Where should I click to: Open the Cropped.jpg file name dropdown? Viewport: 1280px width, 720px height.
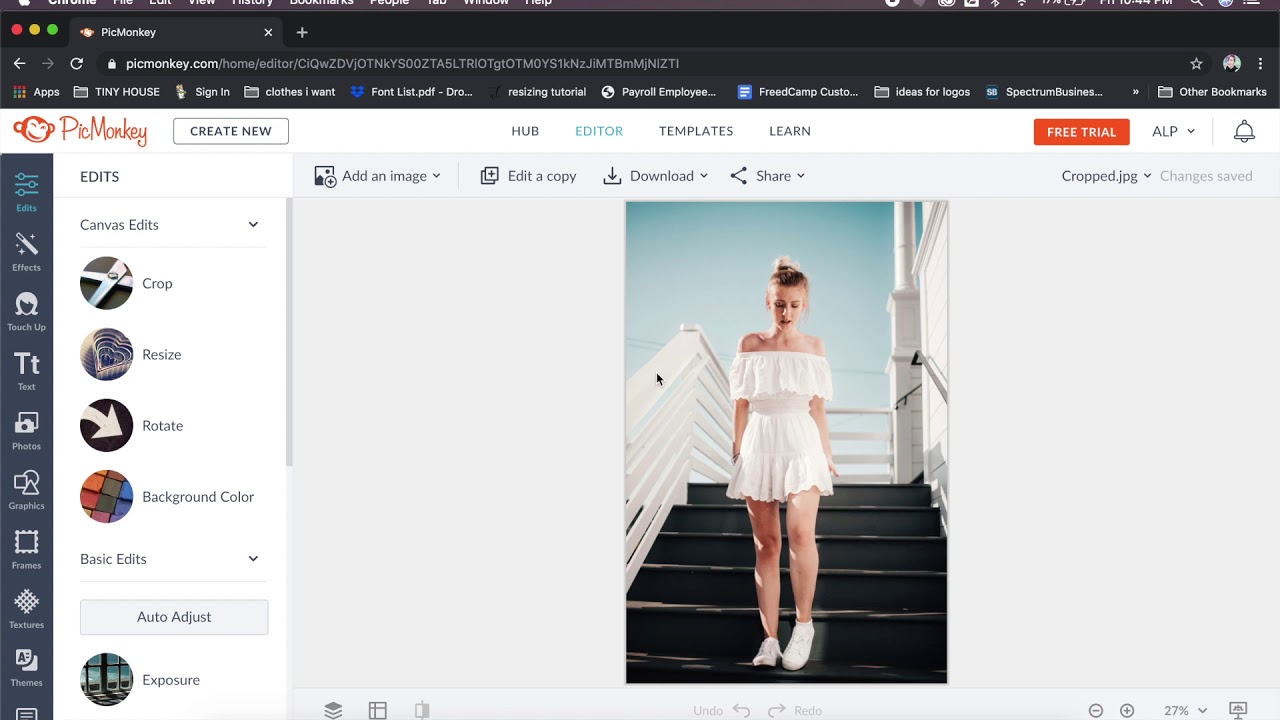[x=1106, y=176]
